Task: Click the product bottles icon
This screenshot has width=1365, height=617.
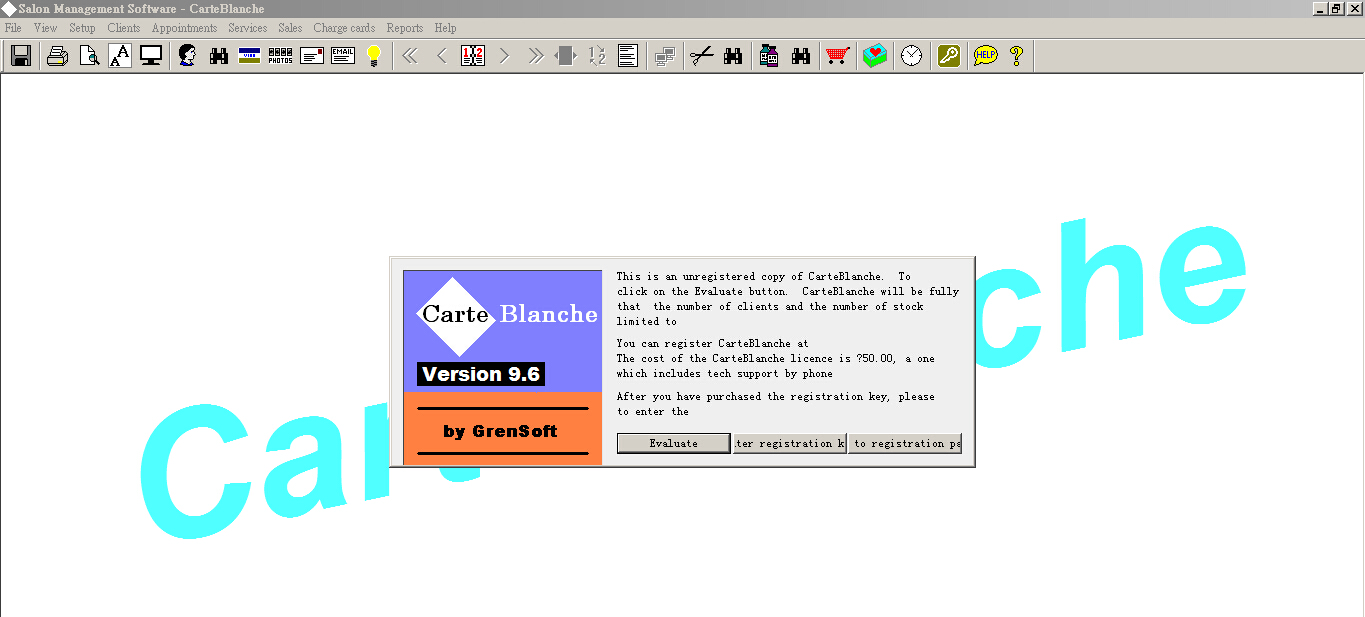Action: (x=769, y=56)
